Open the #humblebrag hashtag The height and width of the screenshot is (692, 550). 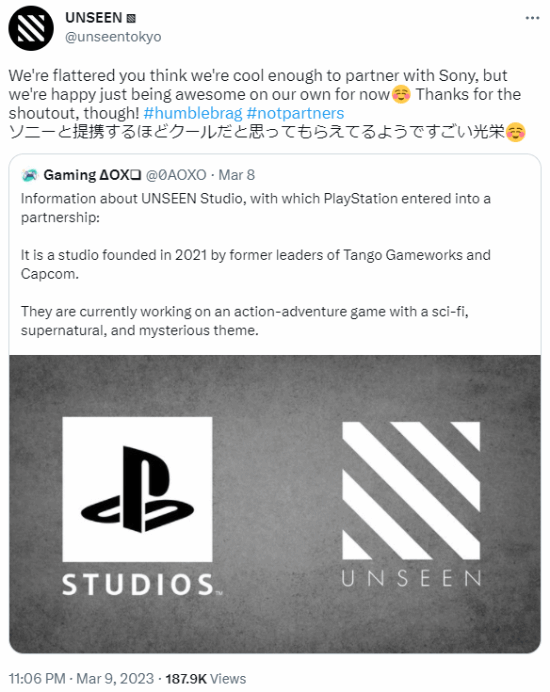click(193, 113)
